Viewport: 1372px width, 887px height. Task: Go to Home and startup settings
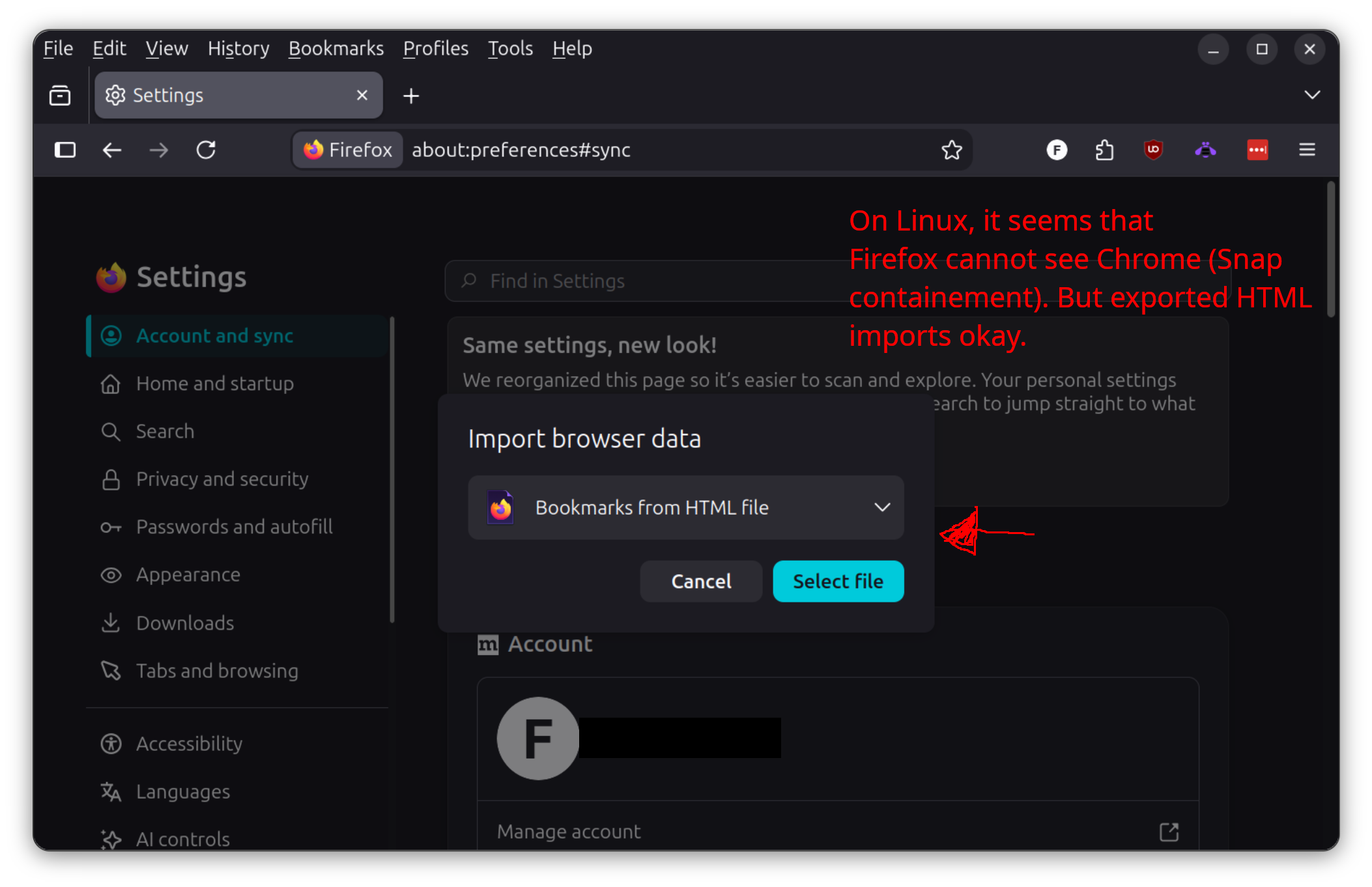pyautogui.click(x=237, y=384)
